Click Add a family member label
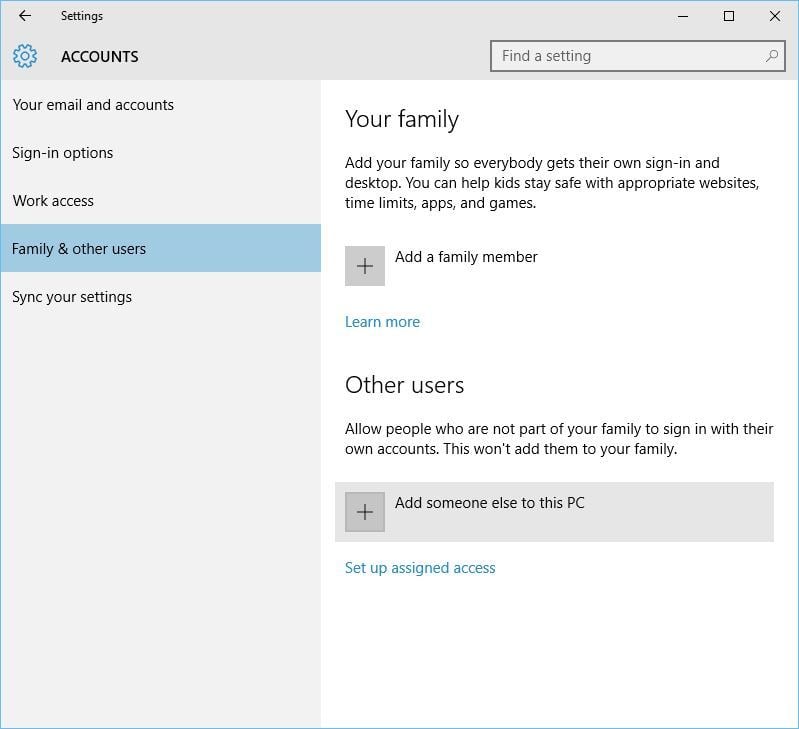 466,257
